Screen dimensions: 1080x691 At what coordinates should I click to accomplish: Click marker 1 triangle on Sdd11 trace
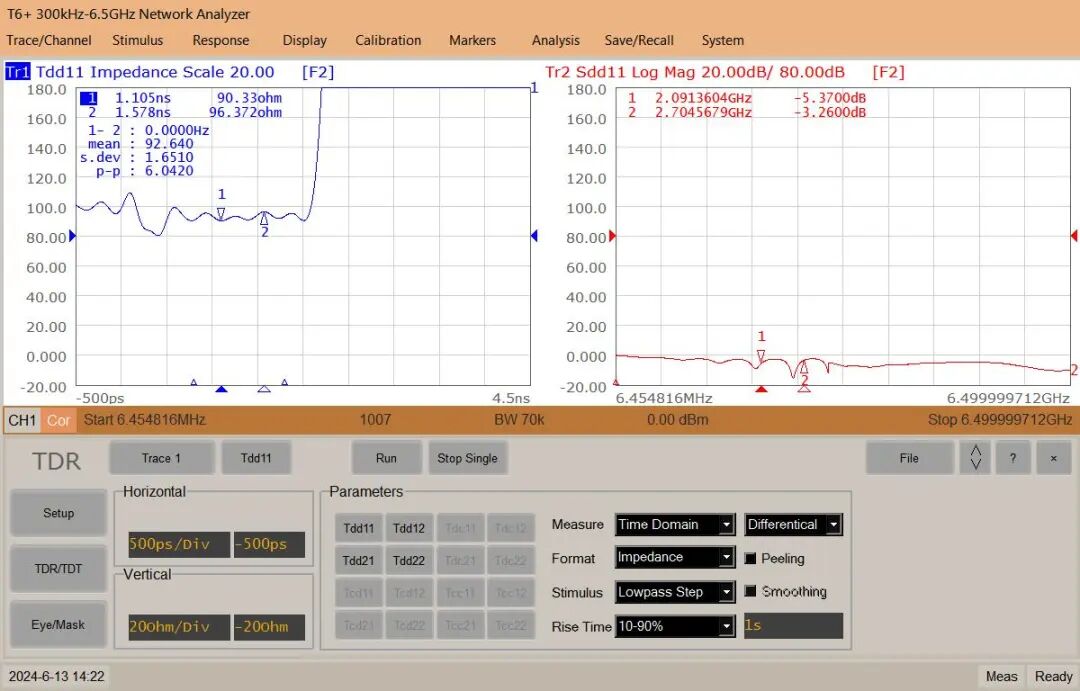coord(761,355)
